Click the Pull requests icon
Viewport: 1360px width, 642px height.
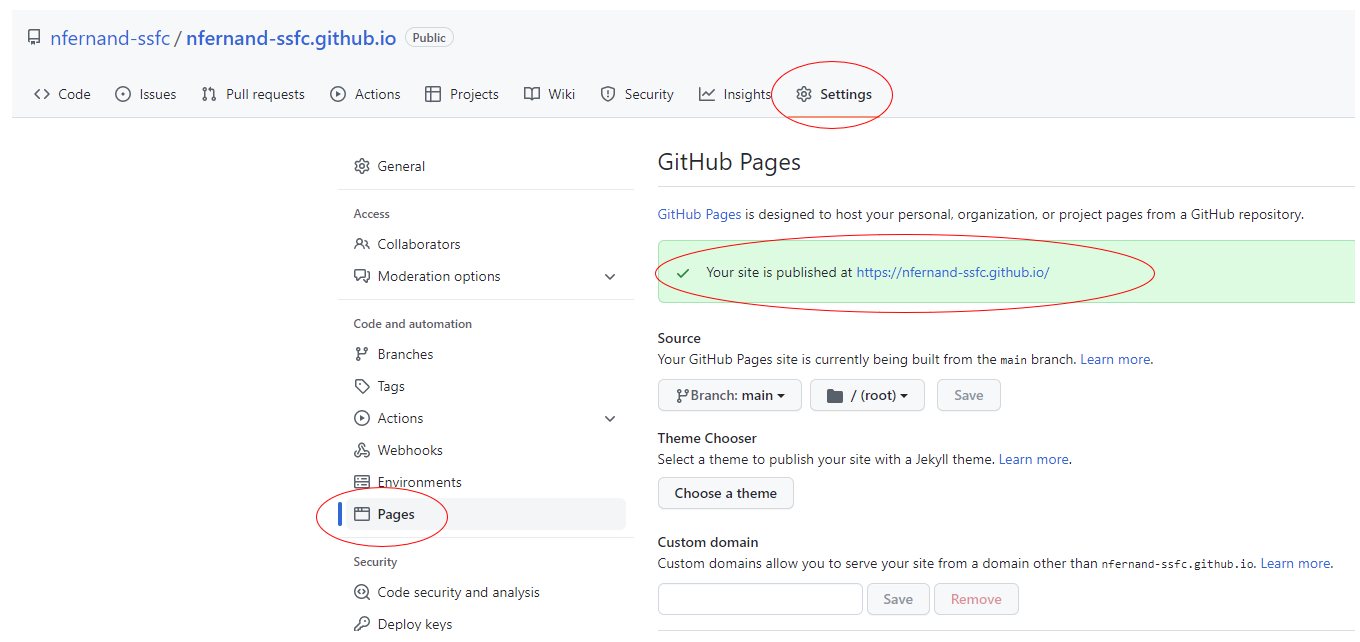click(x=209, y=94)
